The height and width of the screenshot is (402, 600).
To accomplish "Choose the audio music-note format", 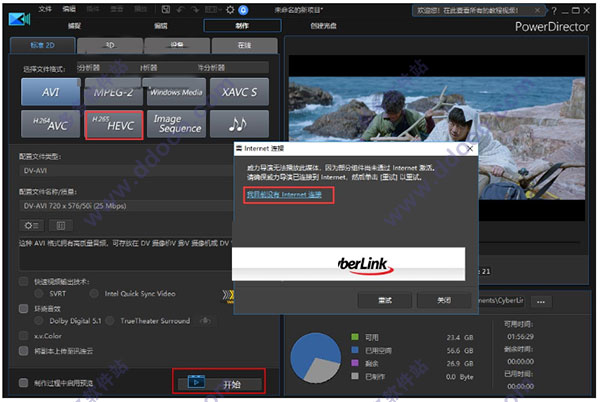I will pos(240,124).
